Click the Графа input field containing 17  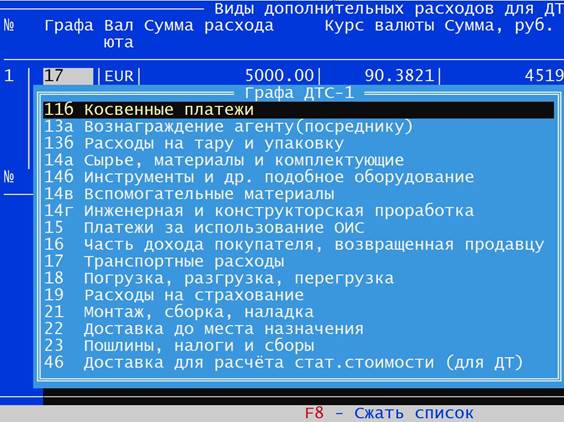tap(68, 76)
